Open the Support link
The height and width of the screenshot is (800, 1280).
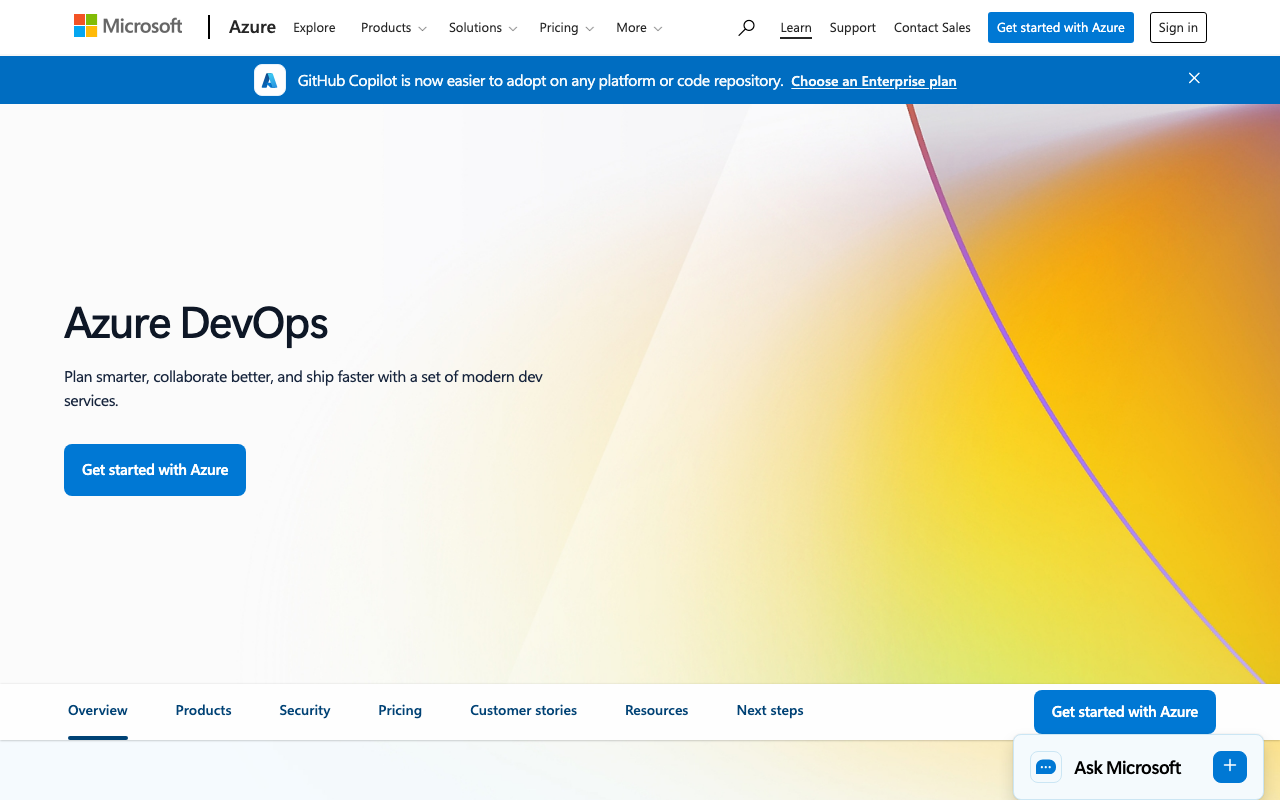click(x=852, y=28)
